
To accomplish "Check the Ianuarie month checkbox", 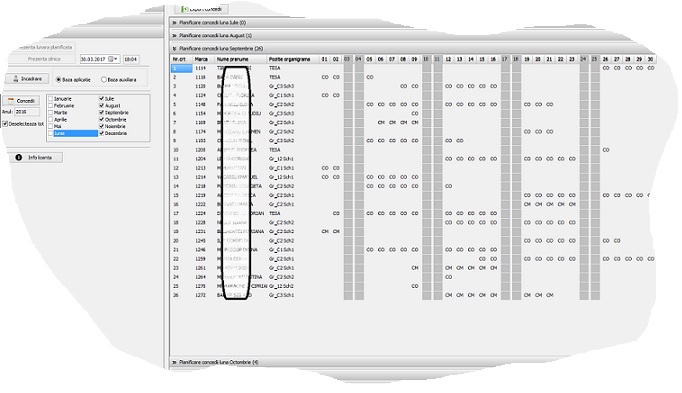I will point(50,99).
